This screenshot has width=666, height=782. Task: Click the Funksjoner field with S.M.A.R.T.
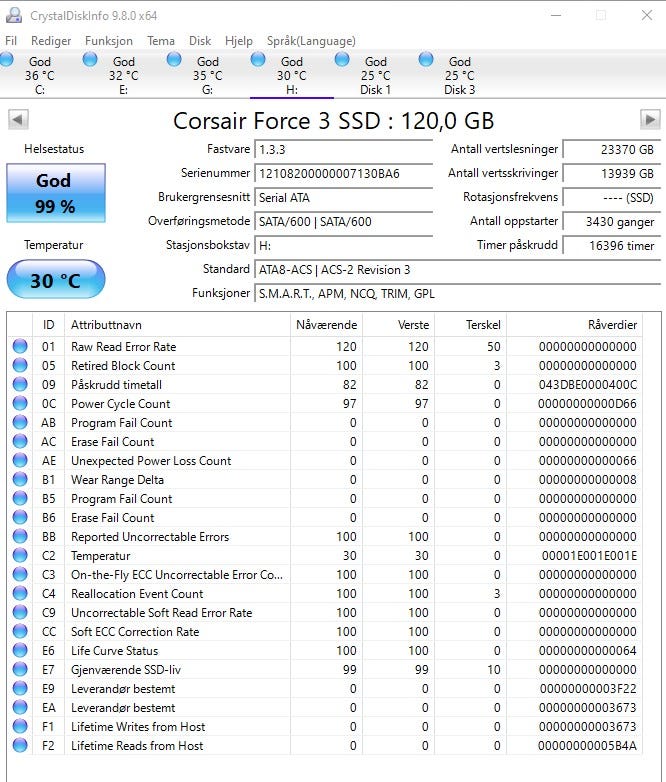pos(457,294)
